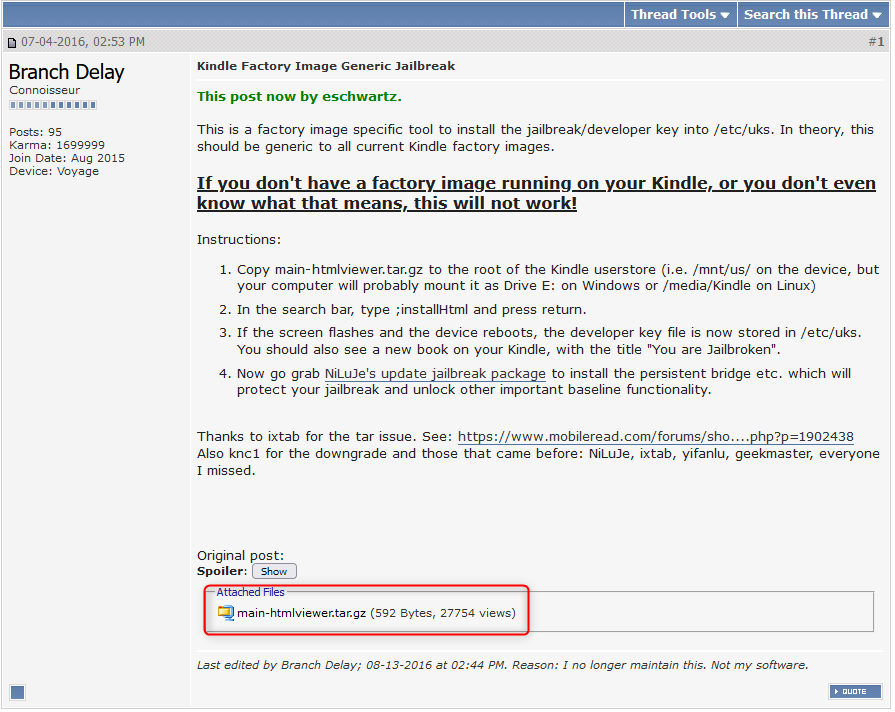Click the 'Connoisseur' user title
895x712 pixels.
[45, 90]
